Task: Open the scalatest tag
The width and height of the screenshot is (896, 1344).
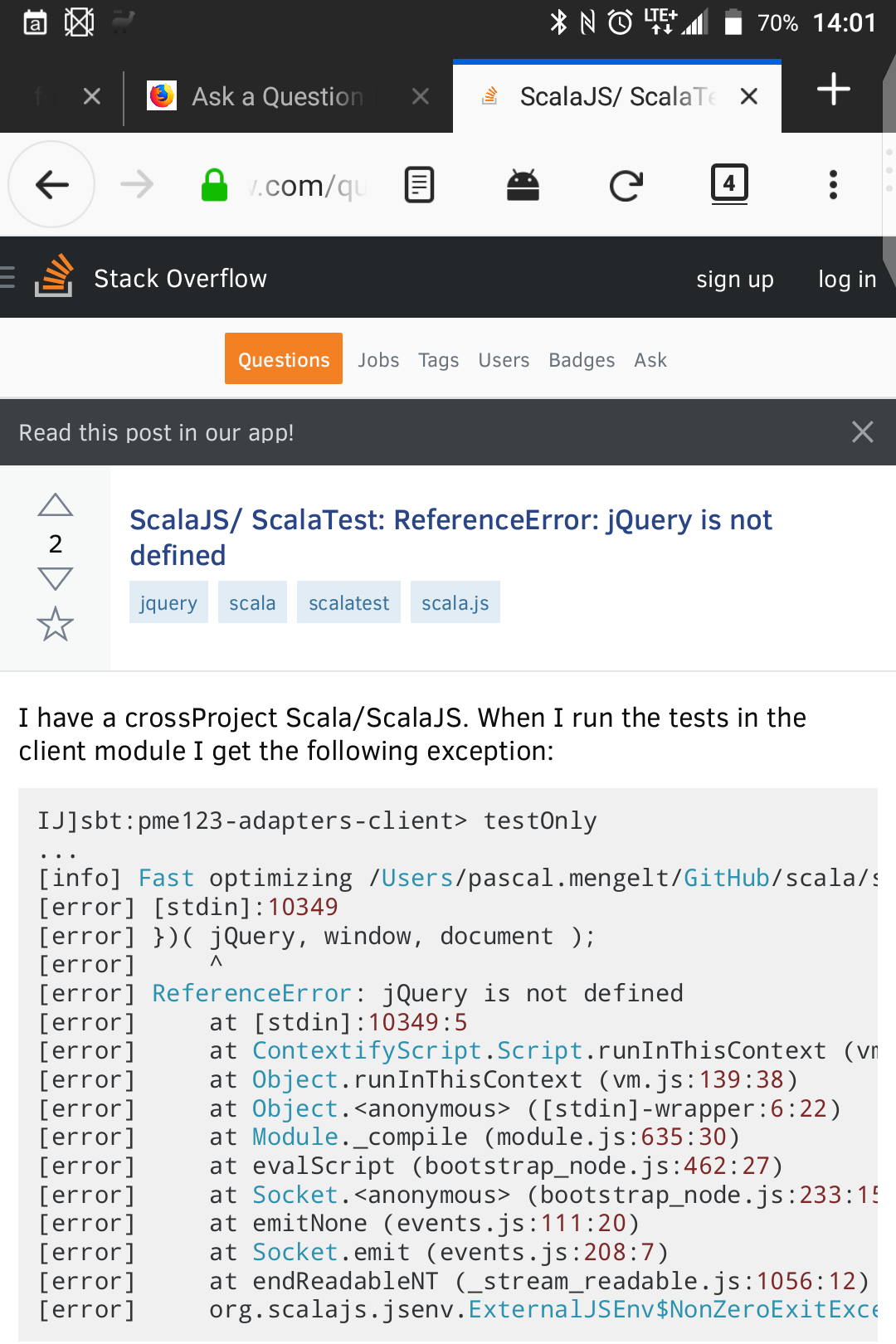Action: [x=348, y=603]
